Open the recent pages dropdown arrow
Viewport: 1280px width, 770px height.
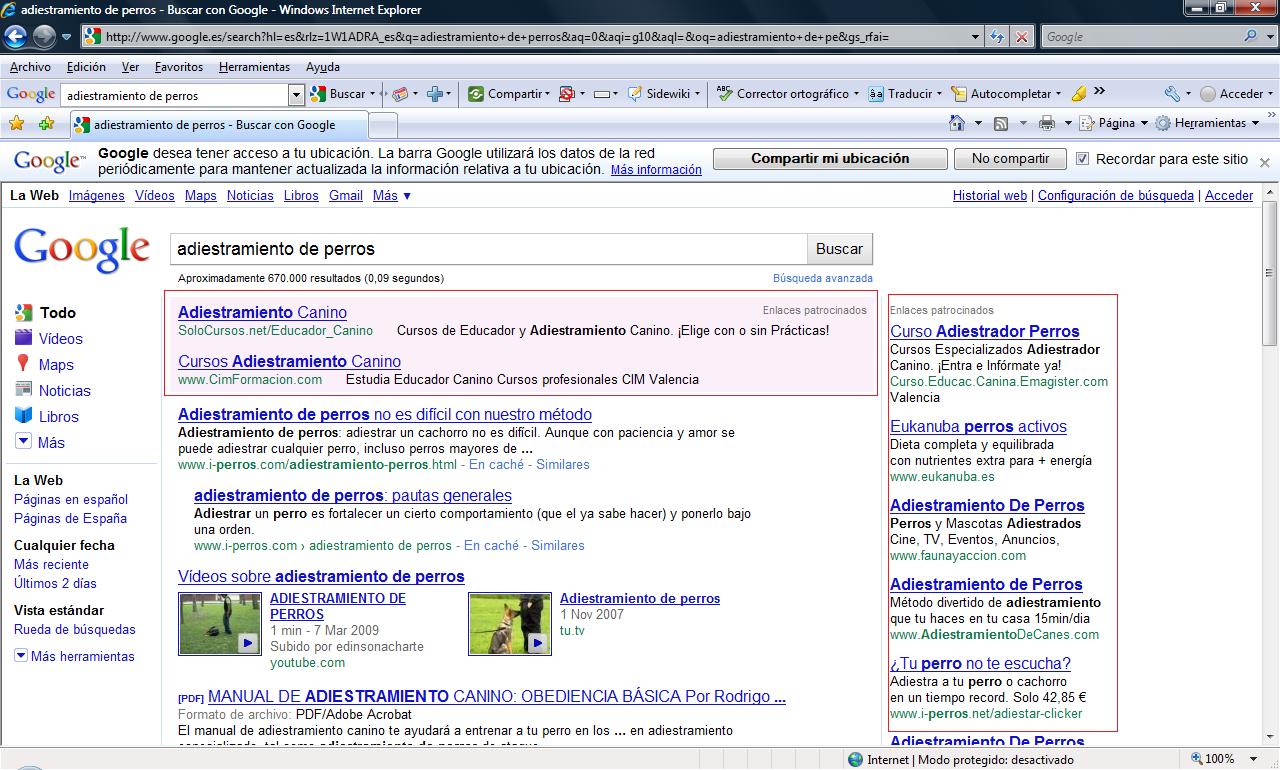click(66, 38)
